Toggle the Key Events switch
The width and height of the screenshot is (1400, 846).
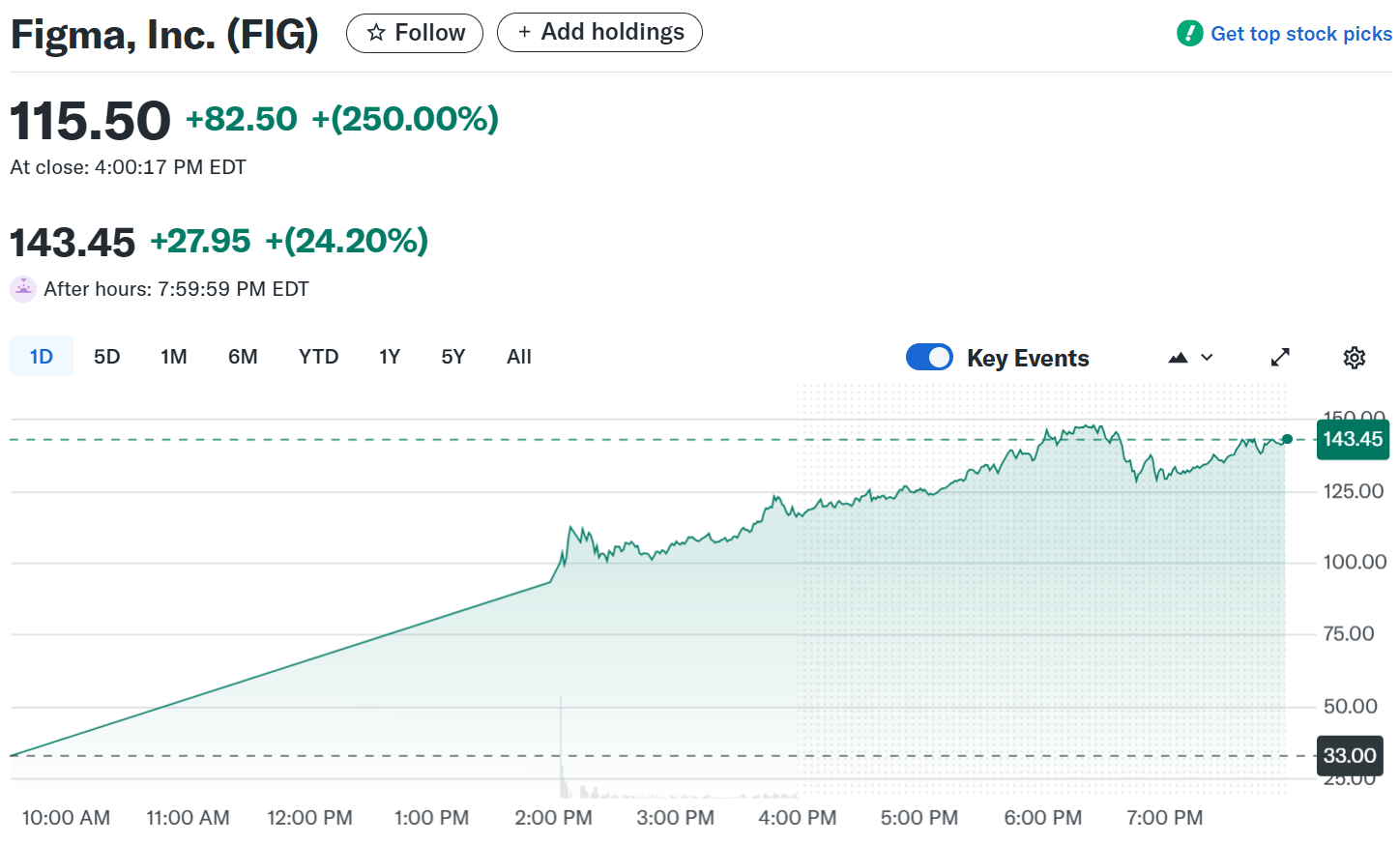(x=929, y=358)
